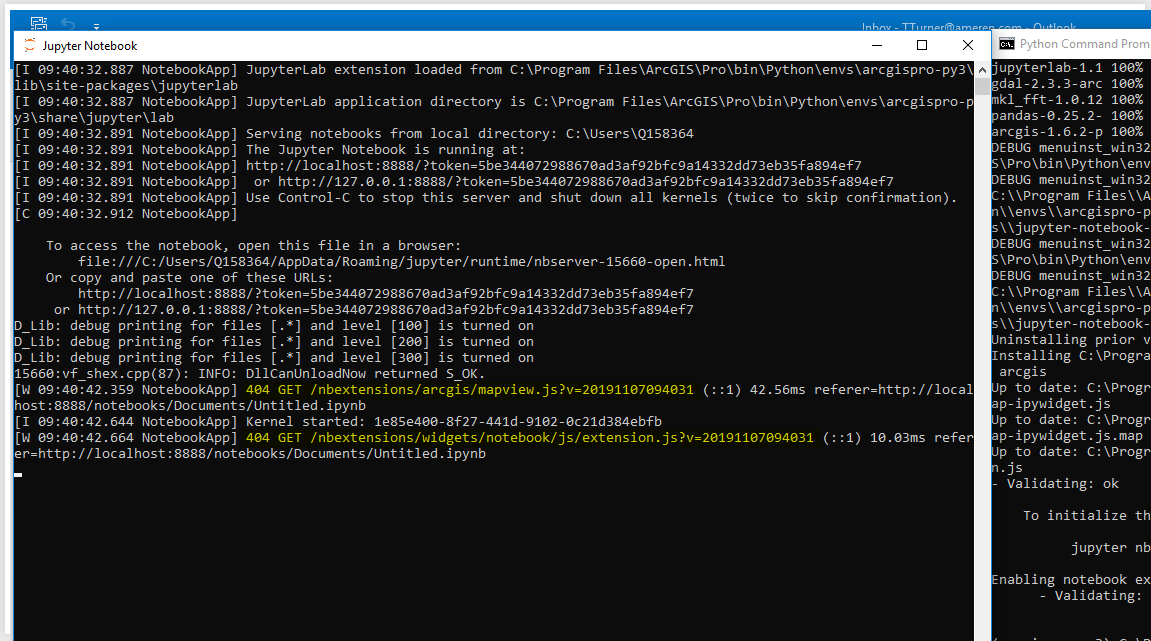Screen dimensions: 1151x641
Task: Click the debug printing 'level [300]' line
Action: [274, 358]
